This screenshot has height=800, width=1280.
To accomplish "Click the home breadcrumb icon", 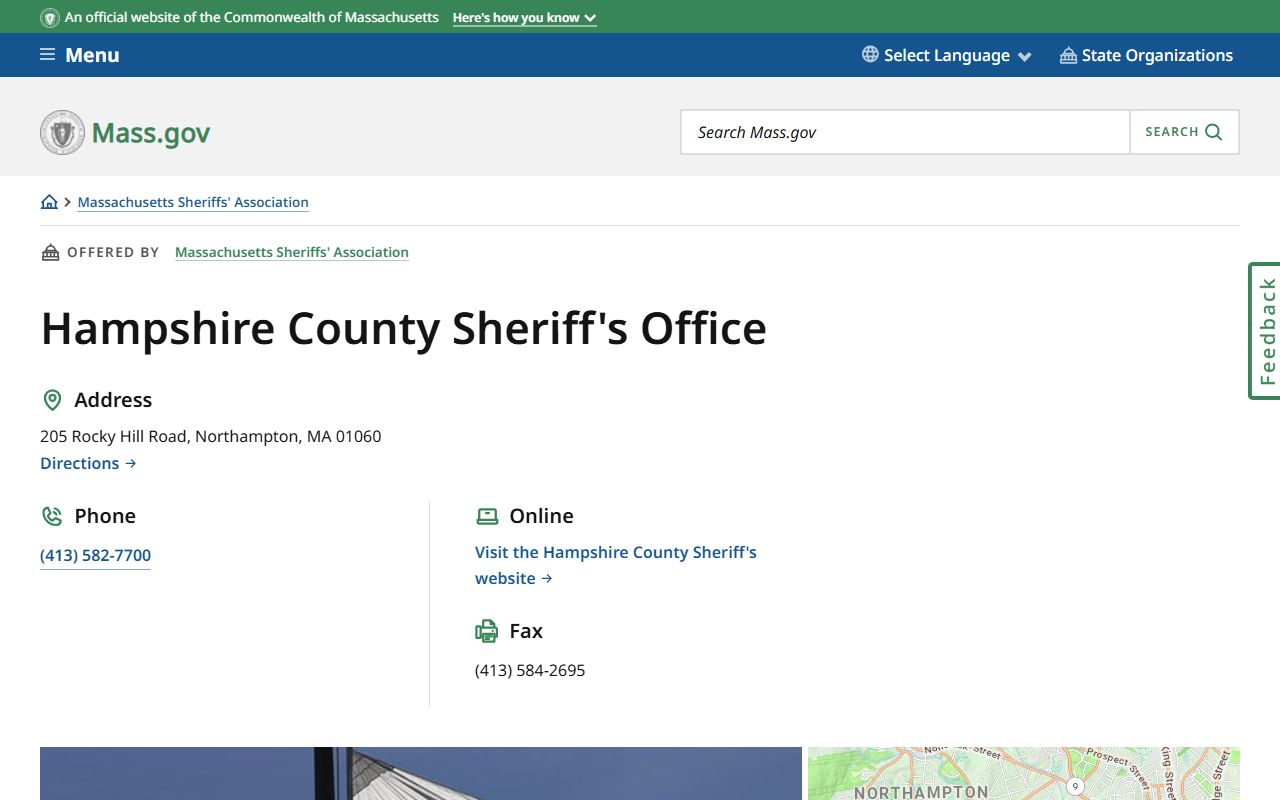I will [49, 202].
